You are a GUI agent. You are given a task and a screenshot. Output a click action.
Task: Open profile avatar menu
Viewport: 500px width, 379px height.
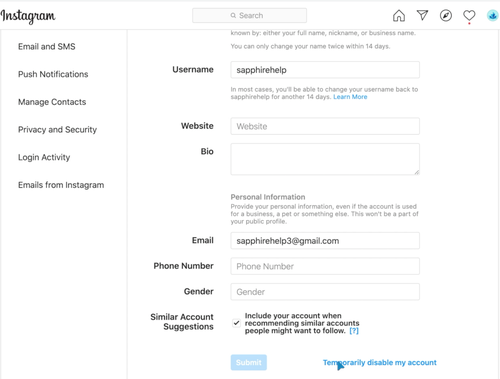(492, 15)
